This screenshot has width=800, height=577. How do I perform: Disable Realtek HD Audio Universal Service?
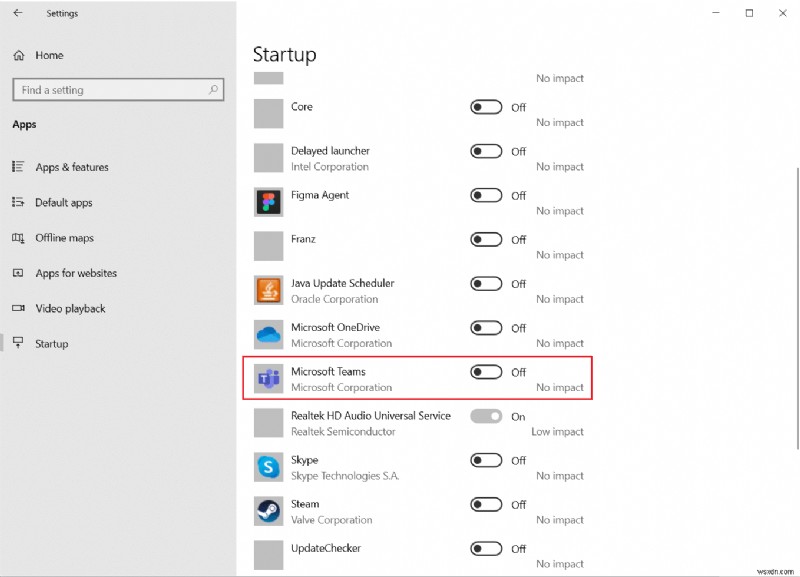[488, 417]
